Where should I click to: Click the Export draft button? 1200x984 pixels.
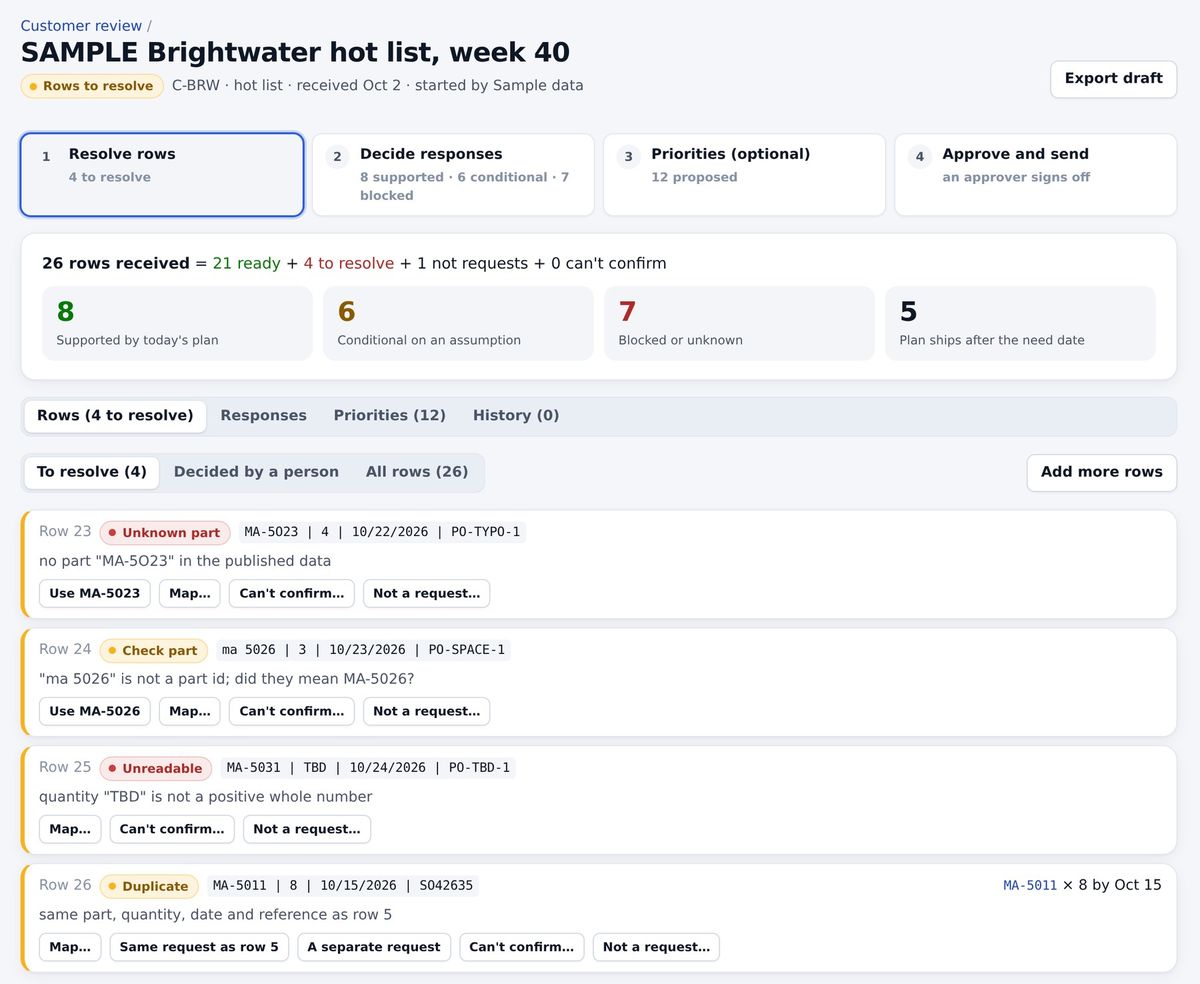(x=1113, y=79)
